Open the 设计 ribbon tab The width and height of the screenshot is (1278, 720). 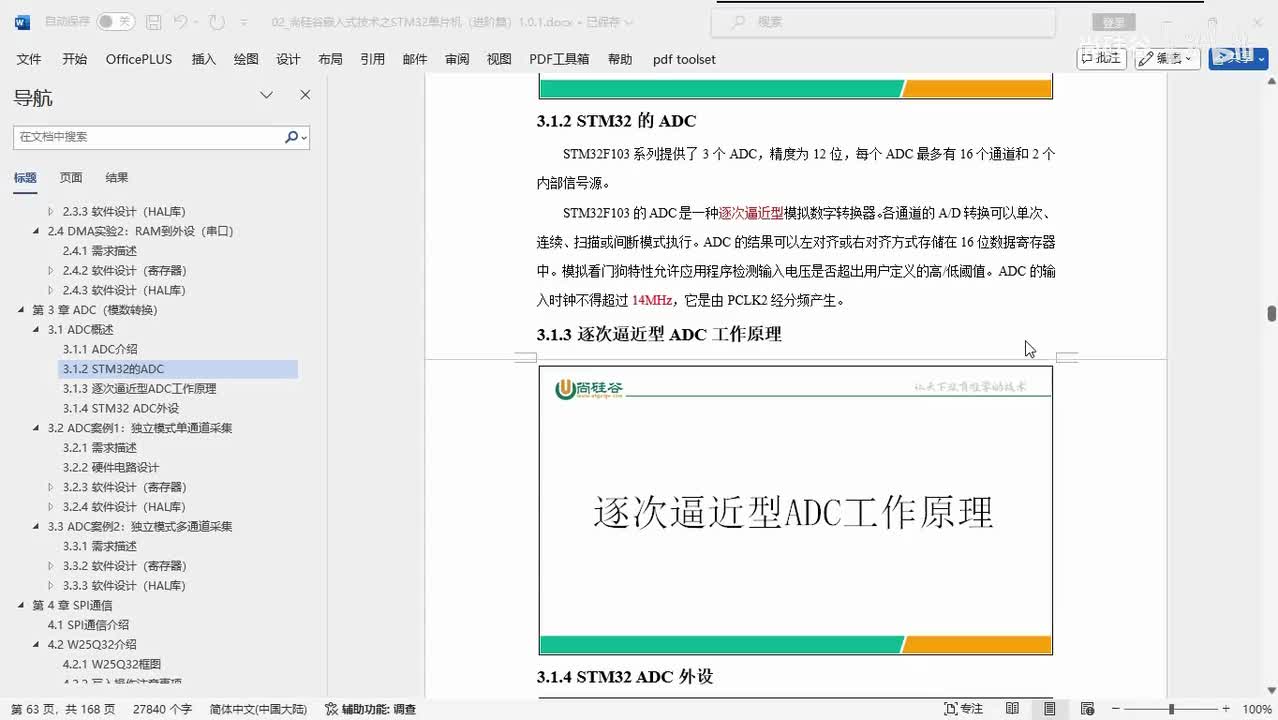click(288, 59)
